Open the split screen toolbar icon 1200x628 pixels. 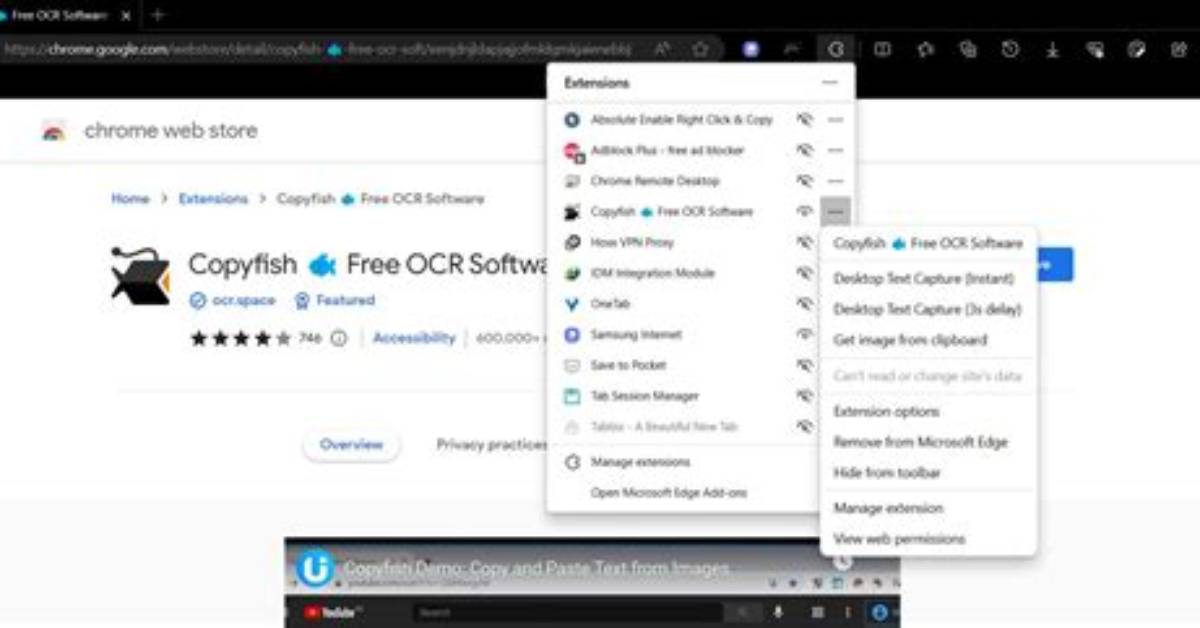tap(882, 49)
